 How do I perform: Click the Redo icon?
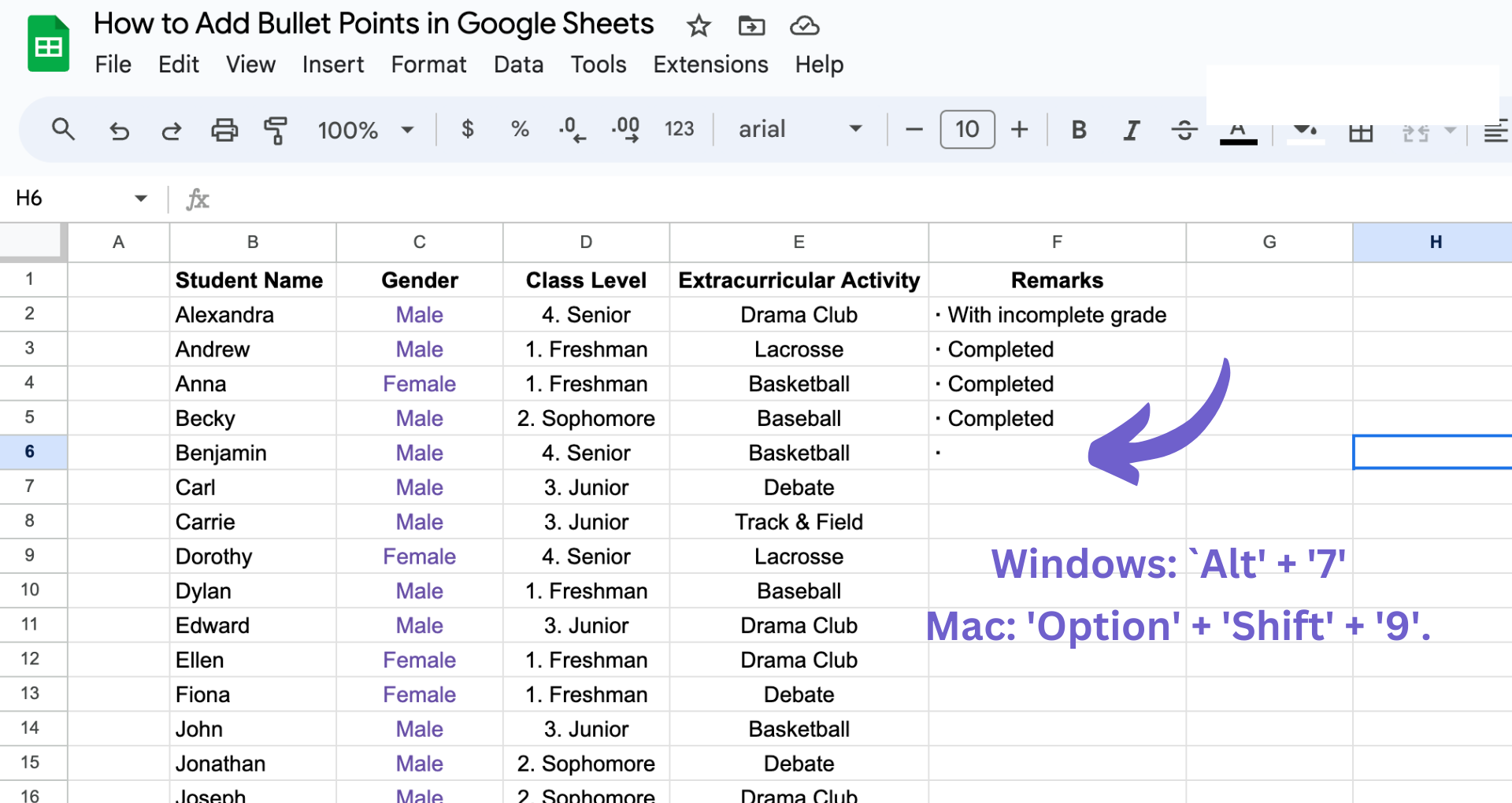172,130
